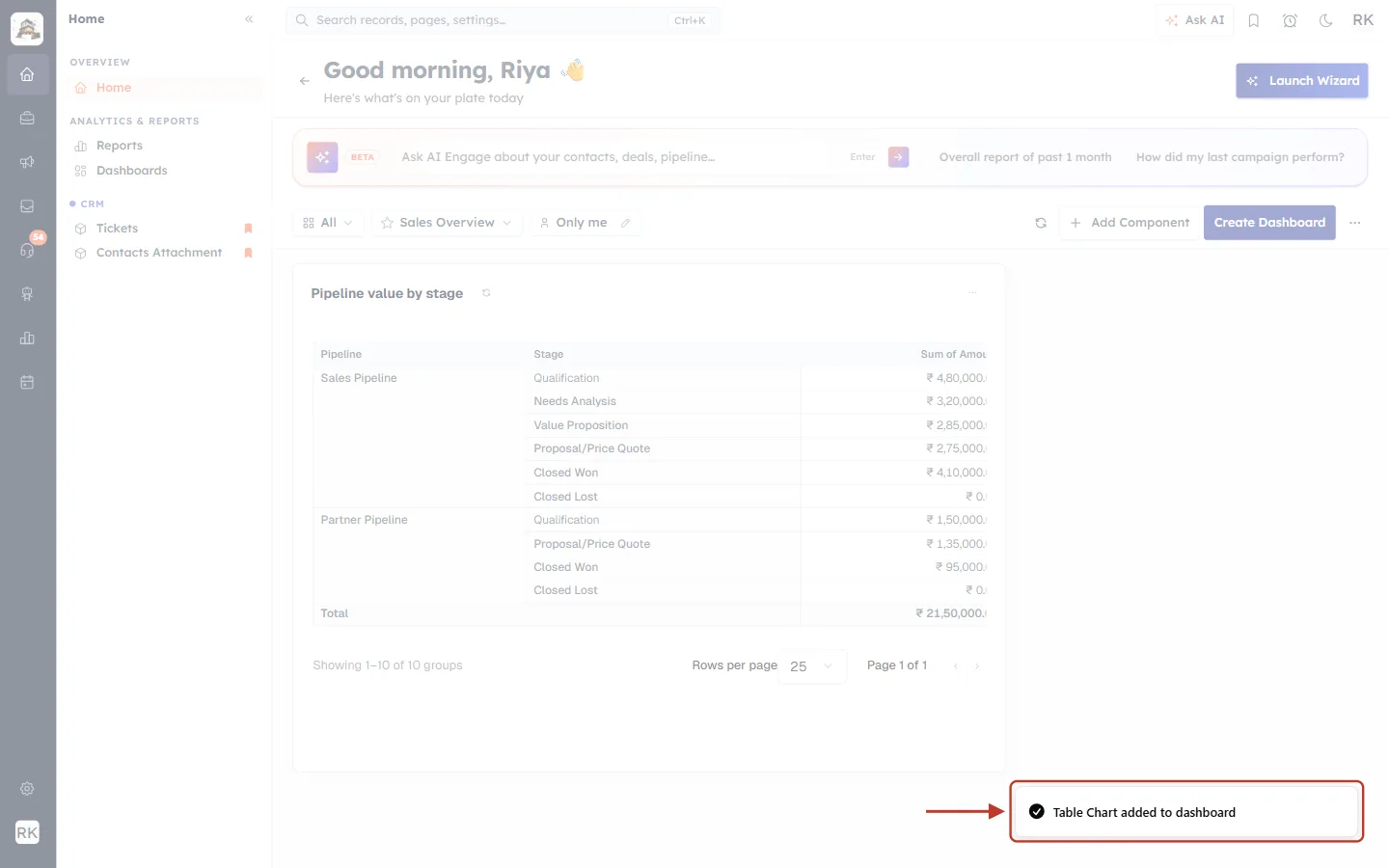This screenshot has width=1389, height=868.
Task: Select Home in the sidebar Overview section
Action: click(x=165, y=88)
